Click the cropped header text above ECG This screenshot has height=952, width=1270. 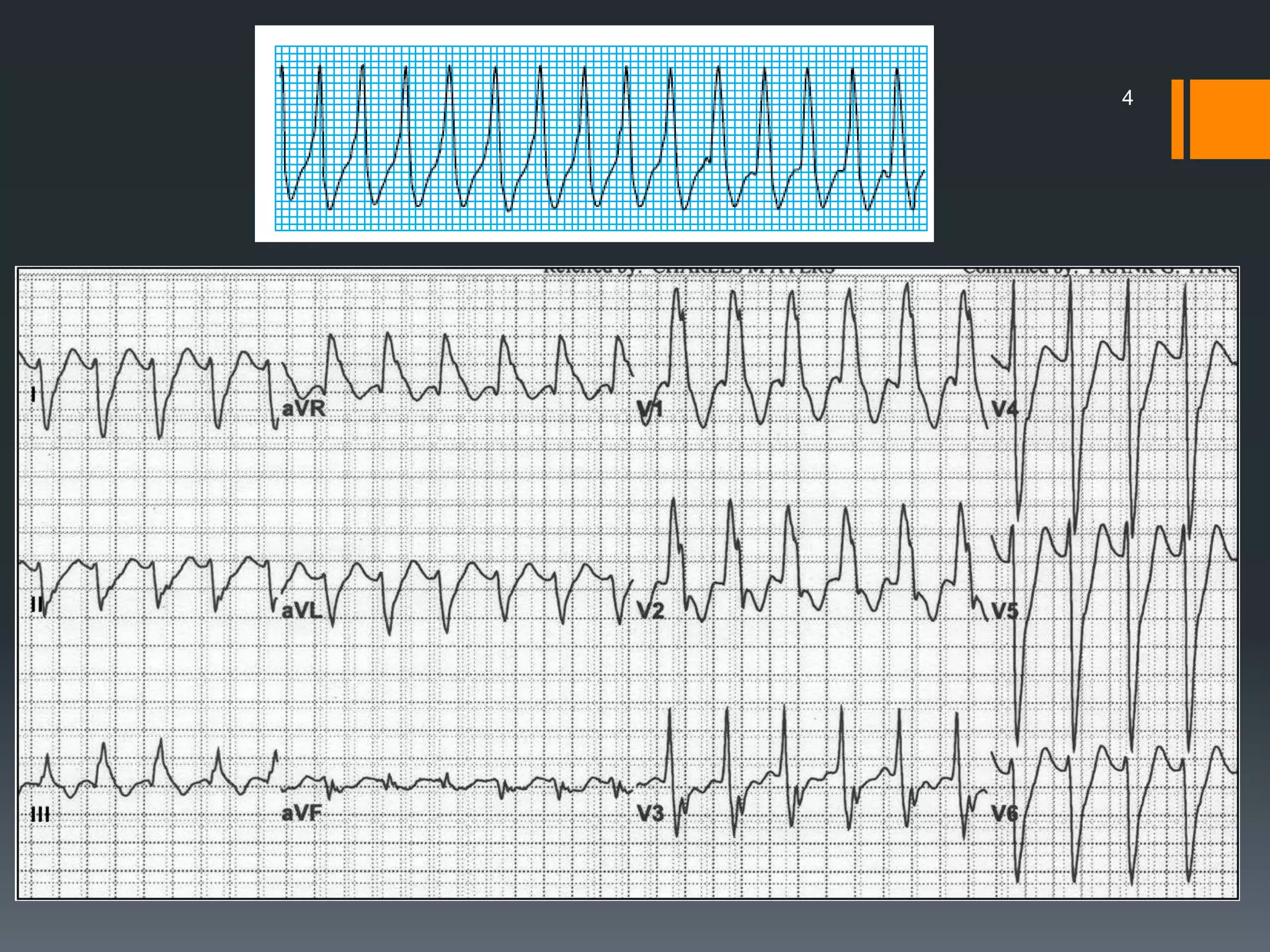pos(688,270)
